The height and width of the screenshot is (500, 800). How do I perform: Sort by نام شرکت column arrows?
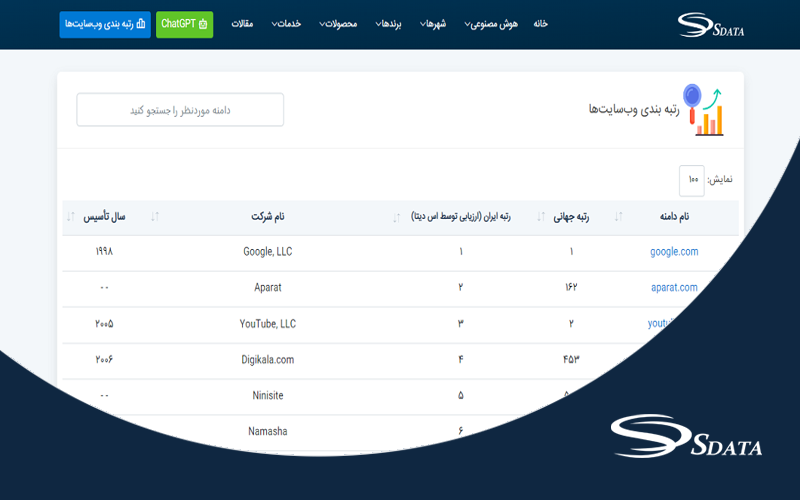pyautogui.click(x=154, y=217)
